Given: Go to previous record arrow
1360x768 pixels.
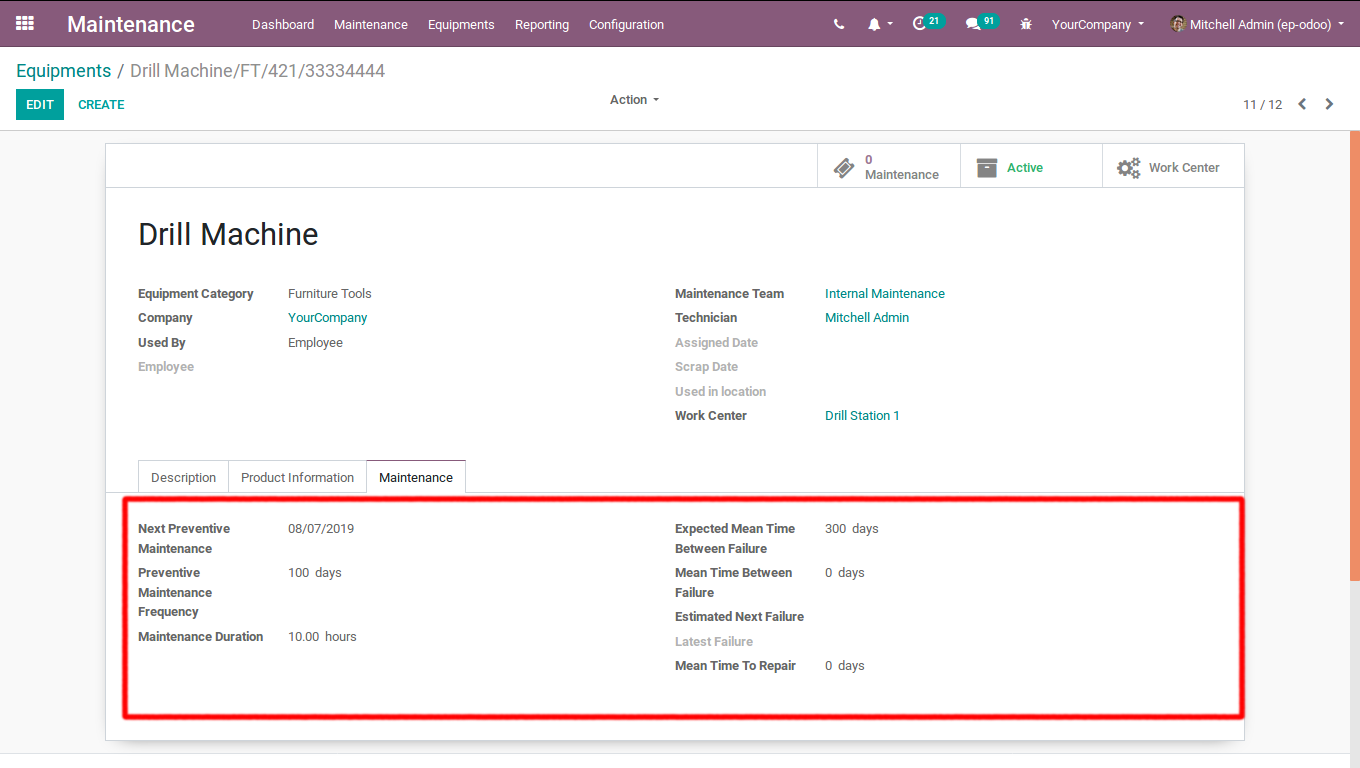Looking at the screenshot, I should [x=1302, y=104].
